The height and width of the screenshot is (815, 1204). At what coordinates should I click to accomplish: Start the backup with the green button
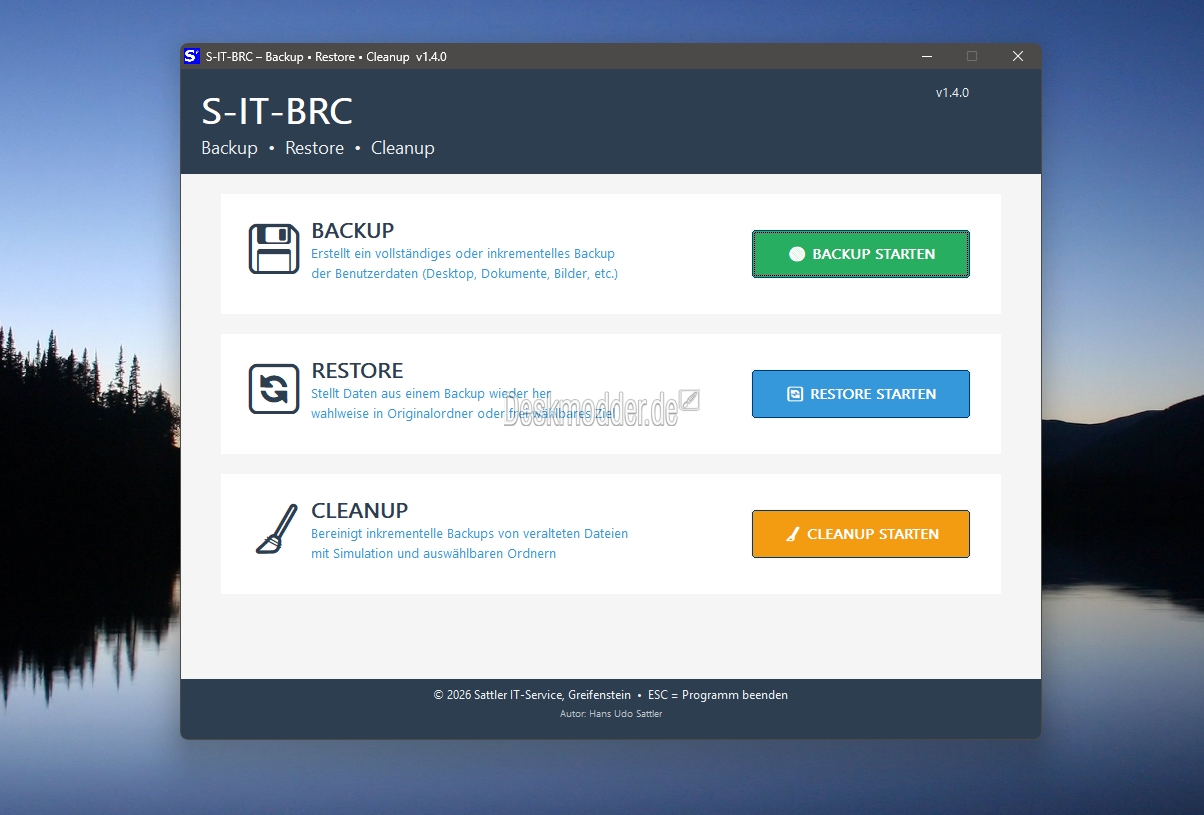860,254
